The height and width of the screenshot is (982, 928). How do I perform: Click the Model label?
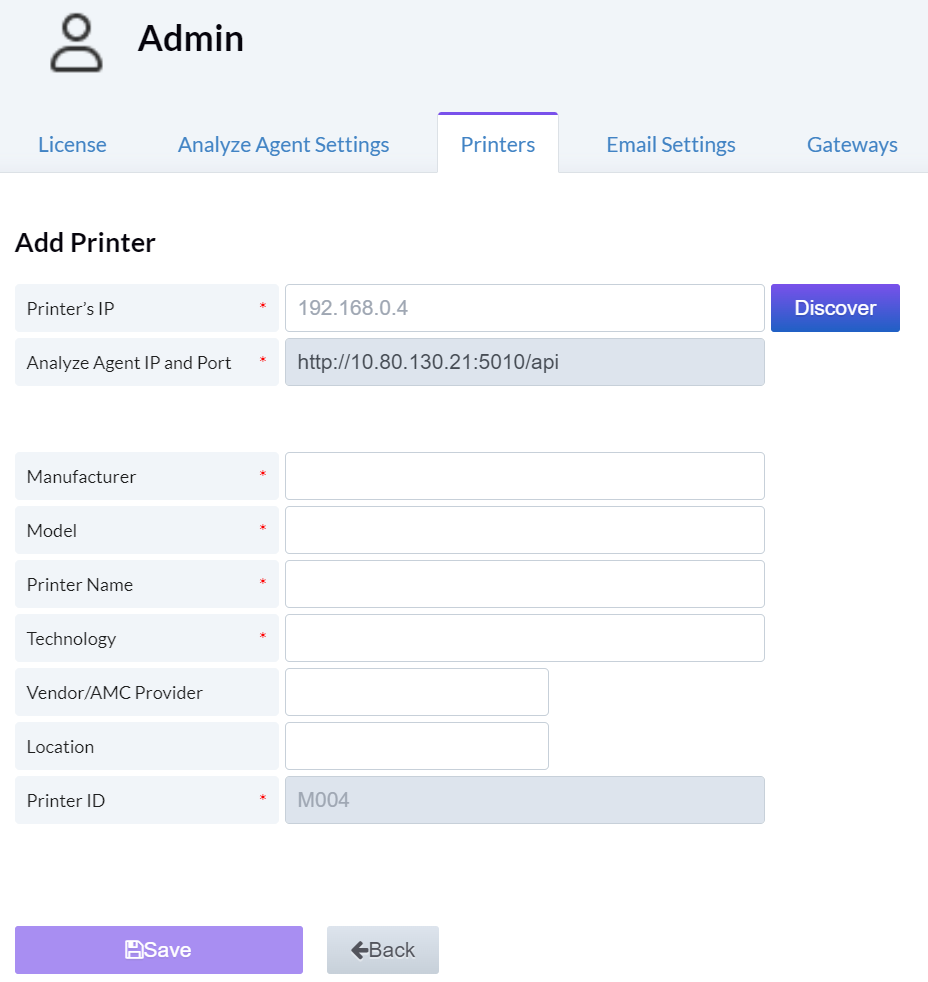coord(52,530)
